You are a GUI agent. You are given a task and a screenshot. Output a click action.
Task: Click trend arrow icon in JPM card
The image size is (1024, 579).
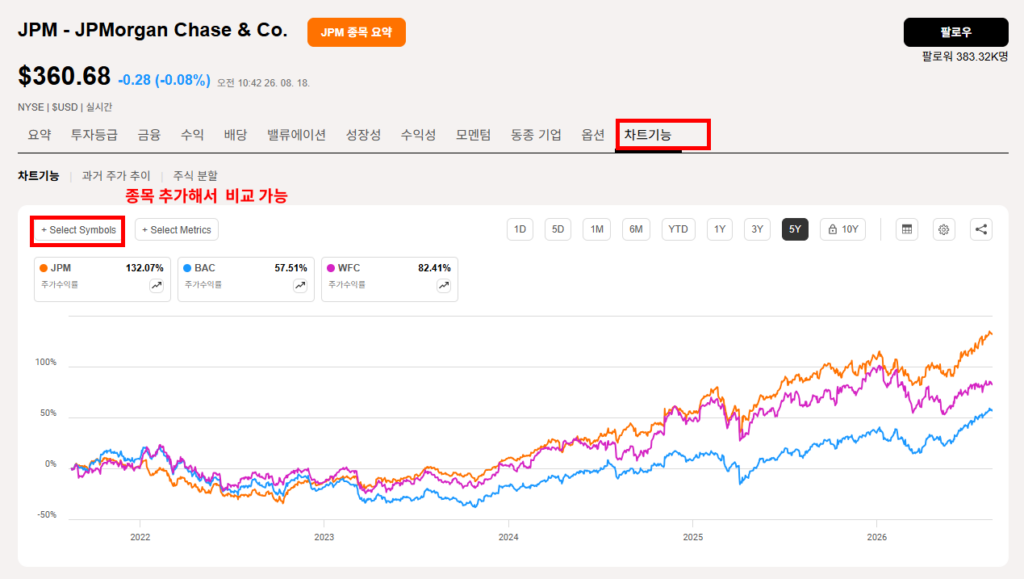click(x=157, y=285)
